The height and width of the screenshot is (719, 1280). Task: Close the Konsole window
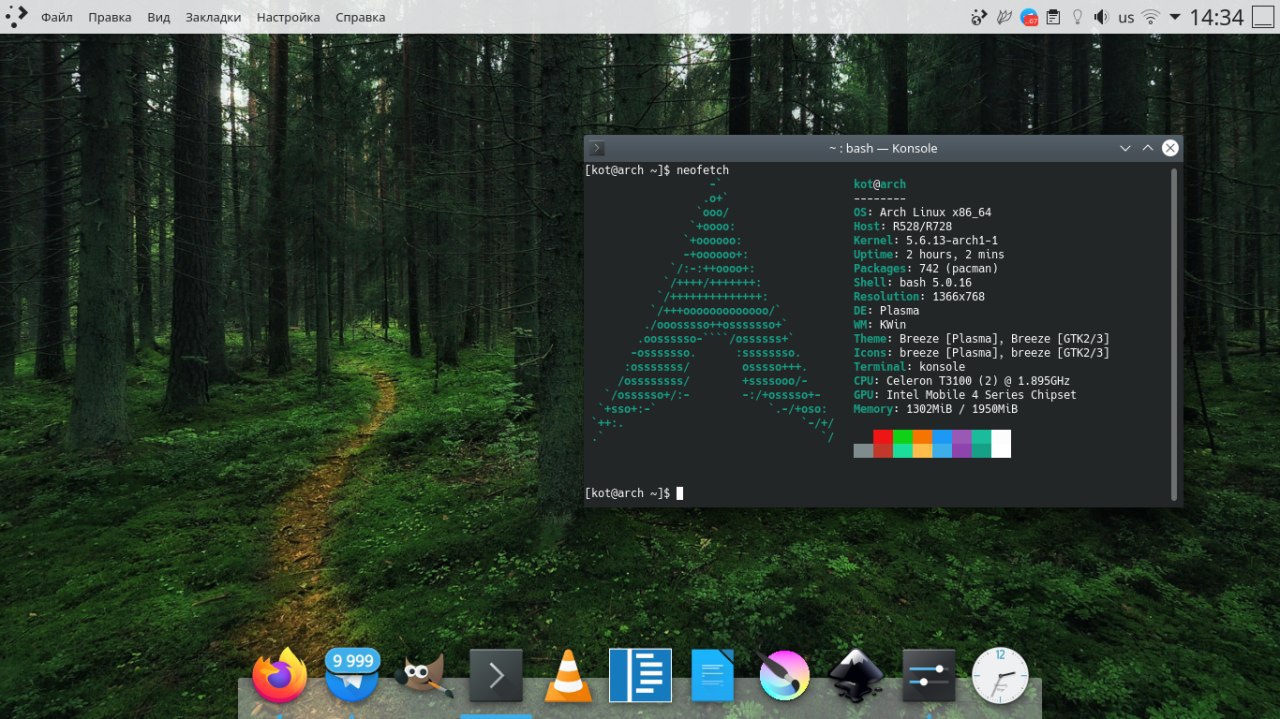(1170, 148)
